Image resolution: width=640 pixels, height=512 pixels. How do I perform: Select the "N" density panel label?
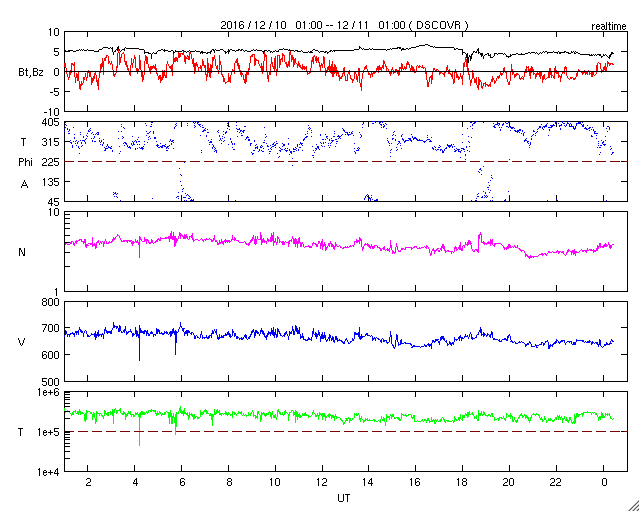(22, 252)
